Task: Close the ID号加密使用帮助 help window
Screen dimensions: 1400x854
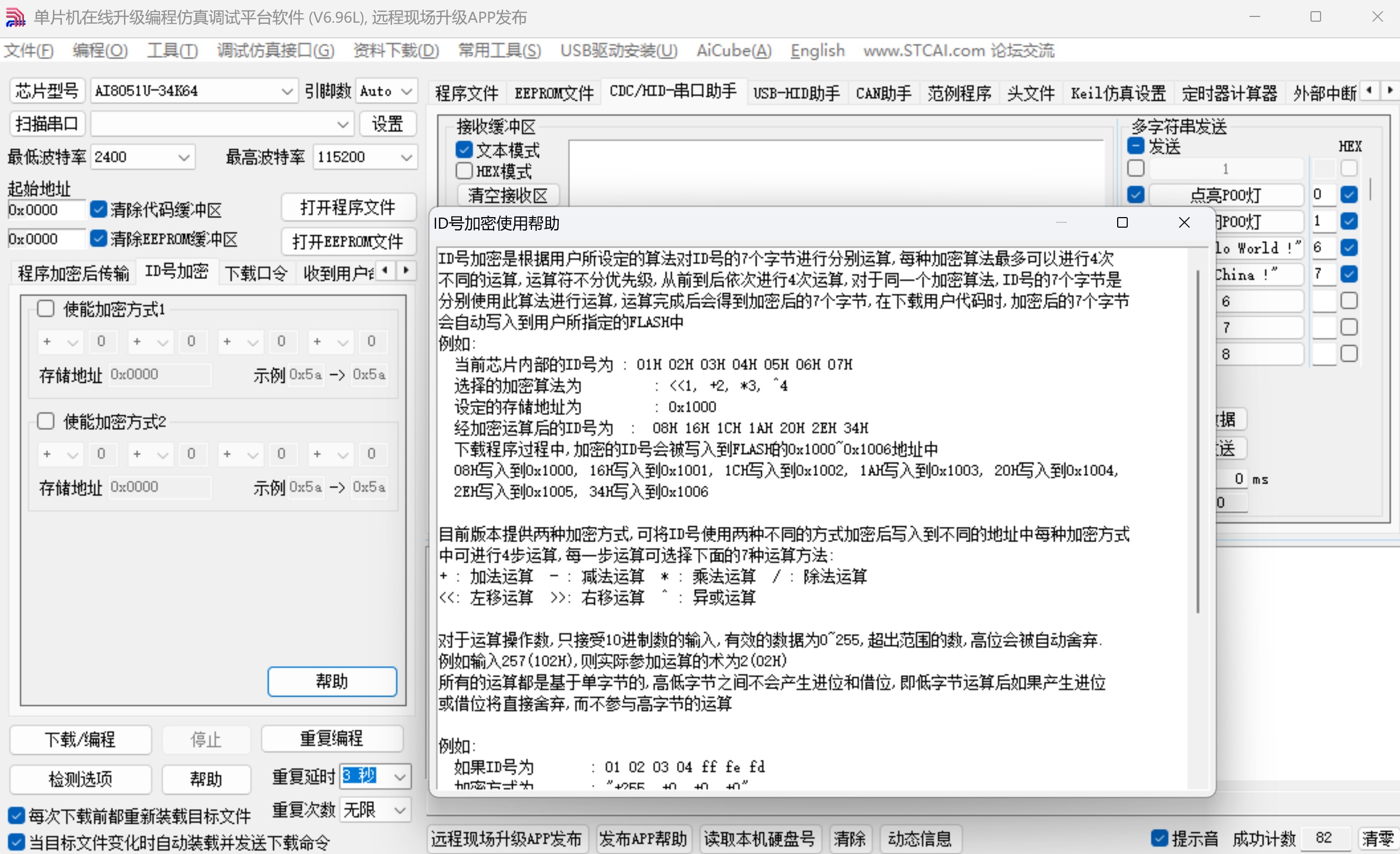Action: click(1183, 222)
